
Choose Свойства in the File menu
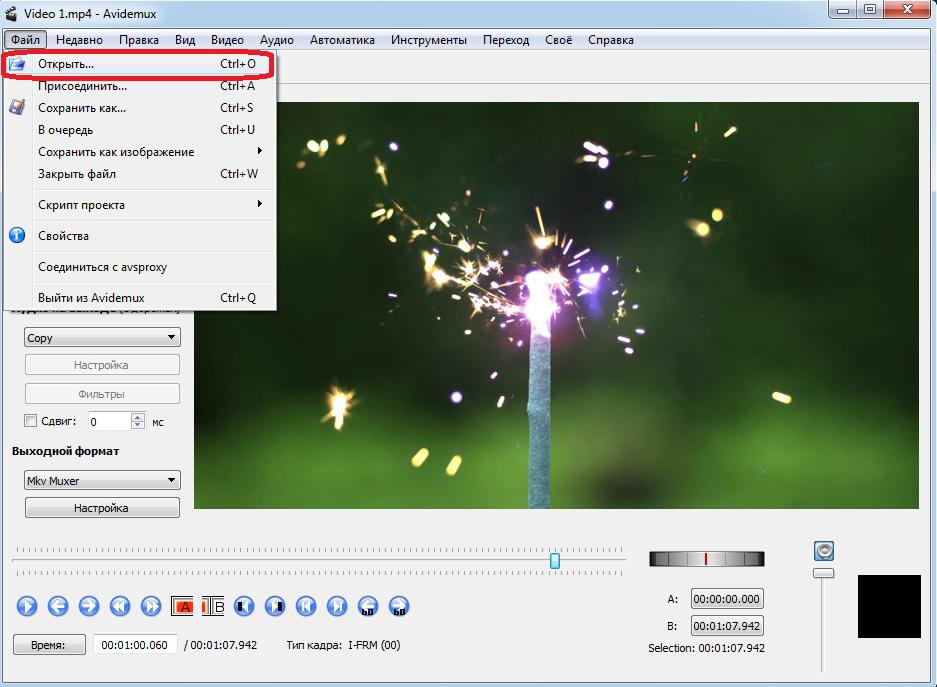tap(63, 236)
